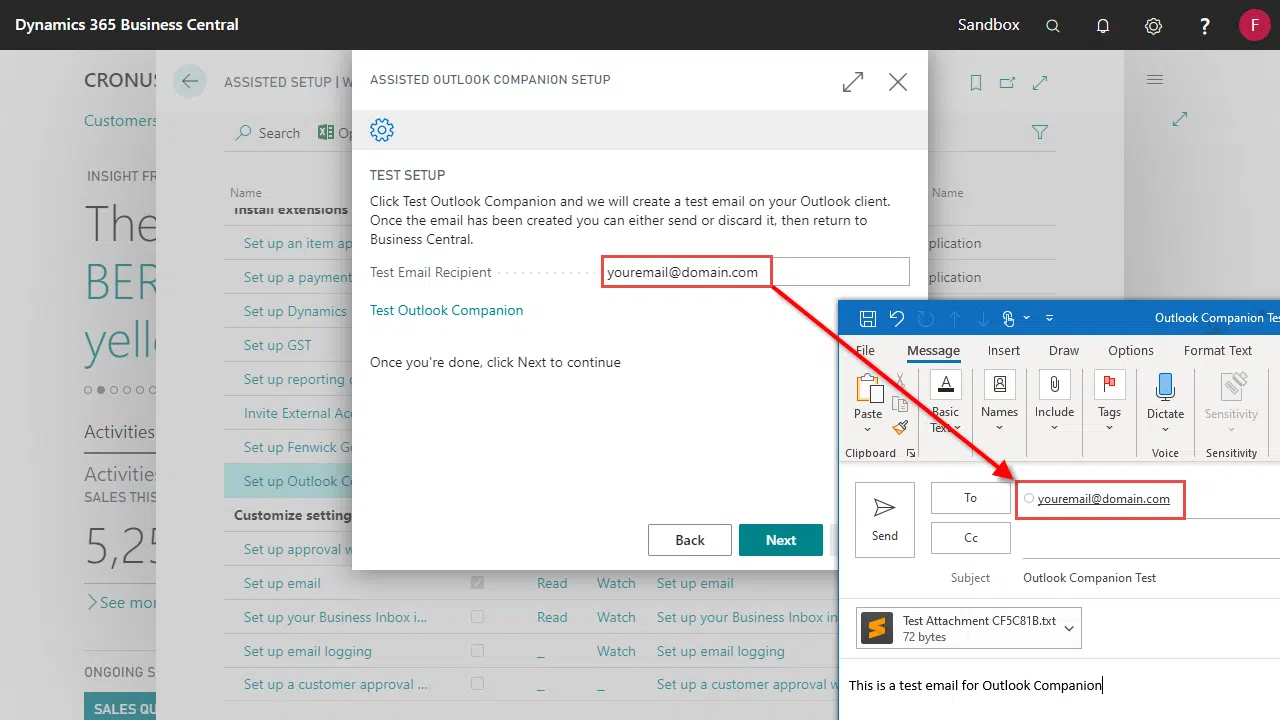This screenshot has width=1280, height=720.
Task: Open the Settings gear in the header
Action: pyautogui.click(x=1153, y=26)
